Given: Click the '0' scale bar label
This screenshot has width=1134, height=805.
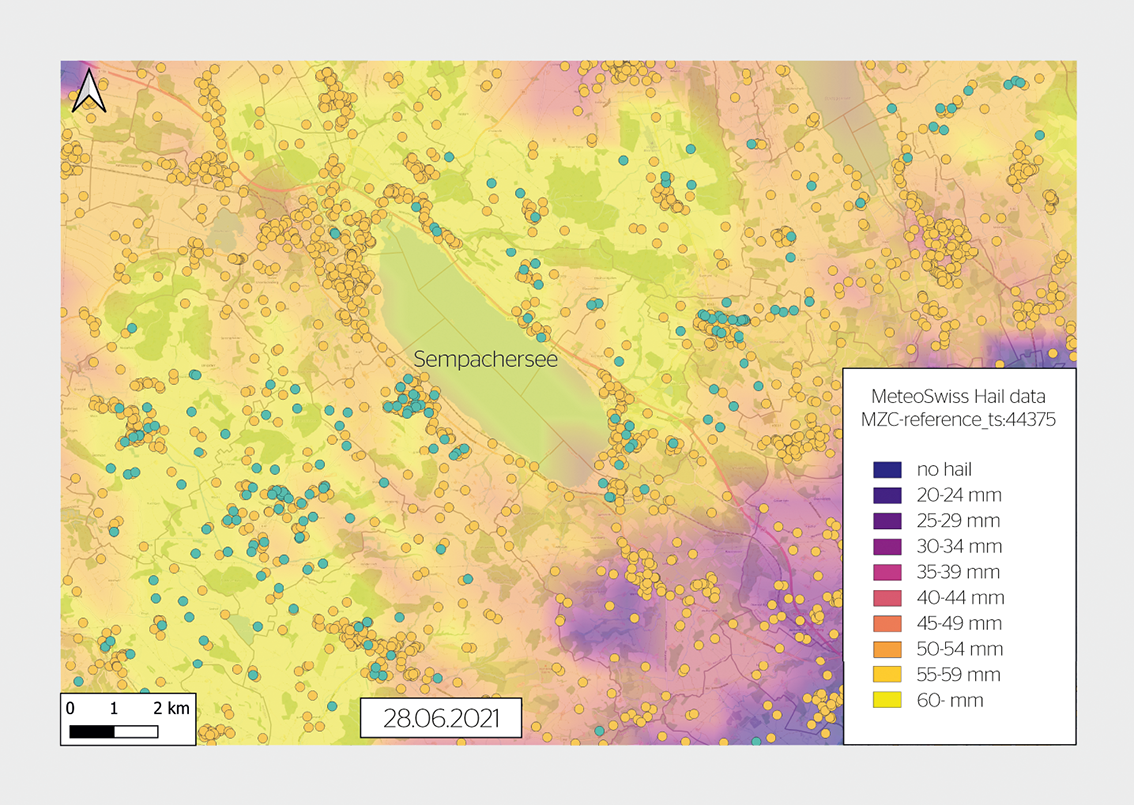Looking at the screenshot, I should click(x=70, y=708).
